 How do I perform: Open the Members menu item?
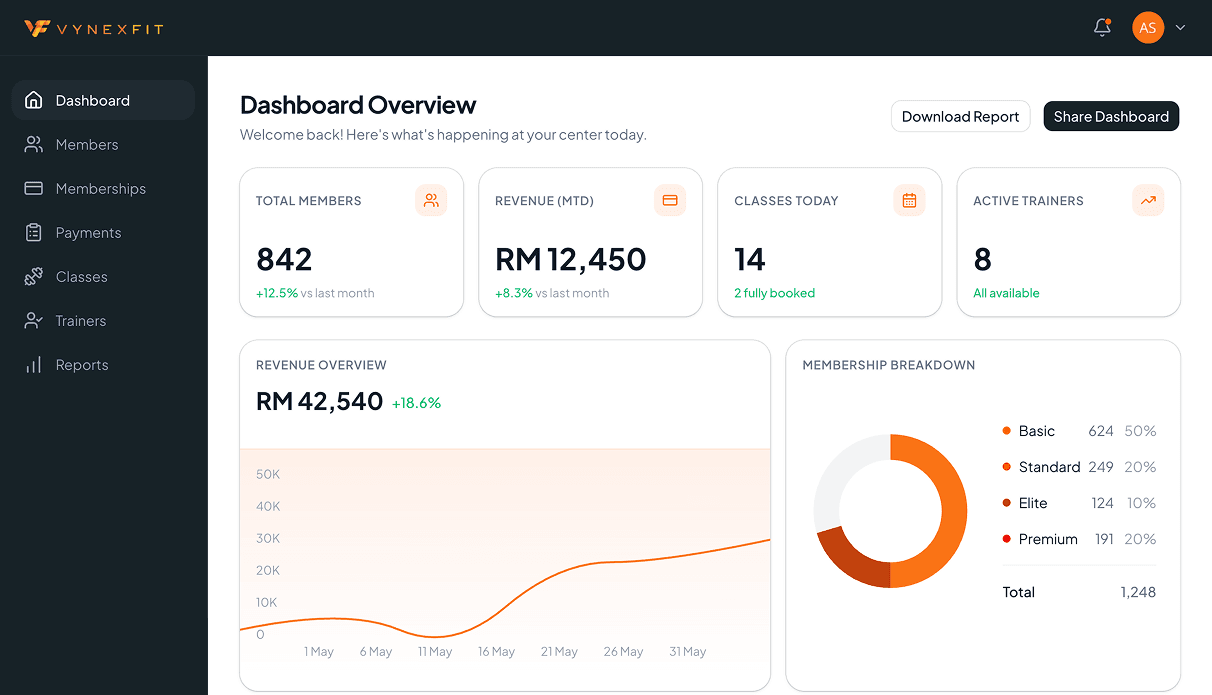coord(103,144)
